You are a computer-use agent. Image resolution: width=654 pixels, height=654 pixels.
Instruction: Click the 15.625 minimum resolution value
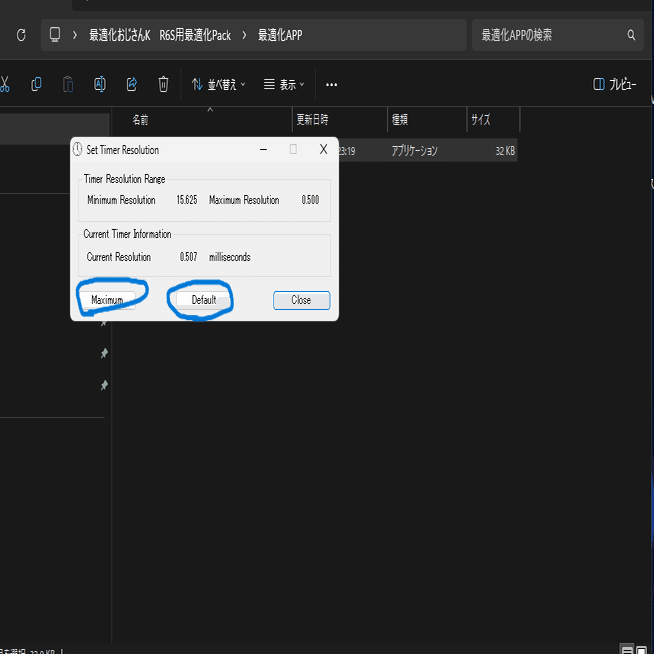186,200
